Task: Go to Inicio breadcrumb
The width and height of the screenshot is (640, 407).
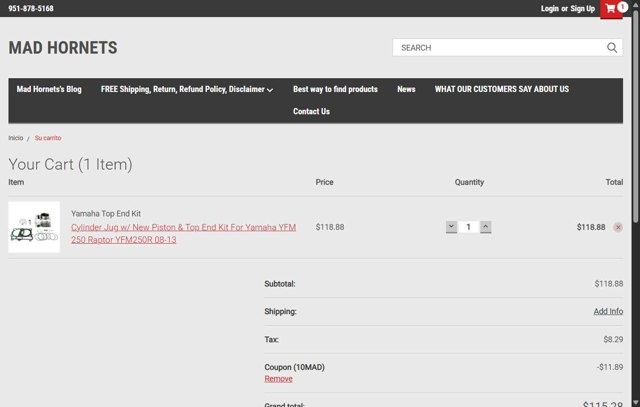Action: click(x=16, y=138)
